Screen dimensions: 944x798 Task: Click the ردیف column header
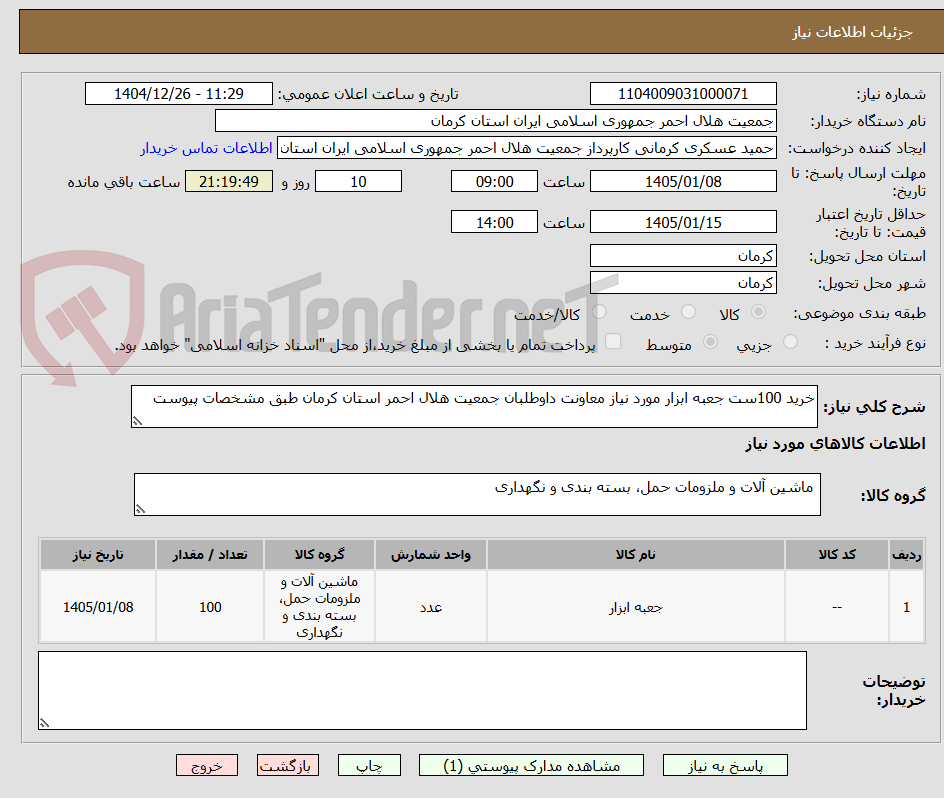point(907,555)
